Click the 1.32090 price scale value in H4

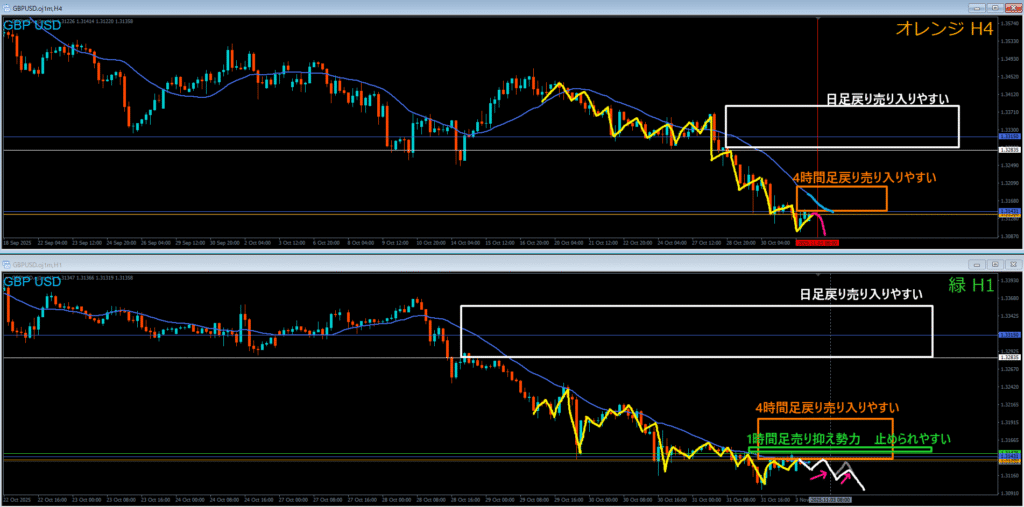[1010, 183]
